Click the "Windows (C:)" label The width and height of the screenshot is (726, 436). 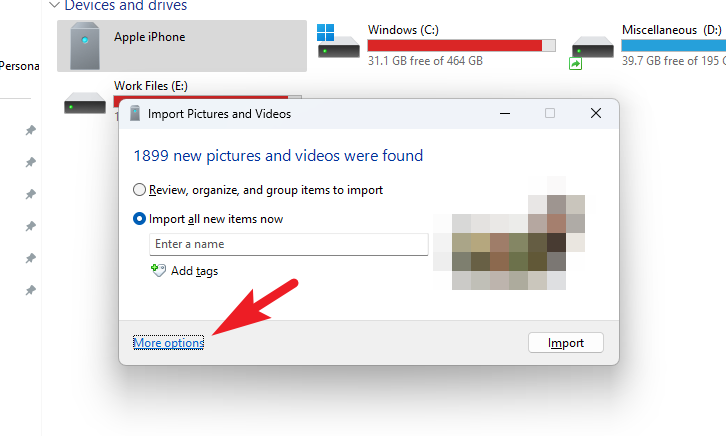tap(403, 30)
